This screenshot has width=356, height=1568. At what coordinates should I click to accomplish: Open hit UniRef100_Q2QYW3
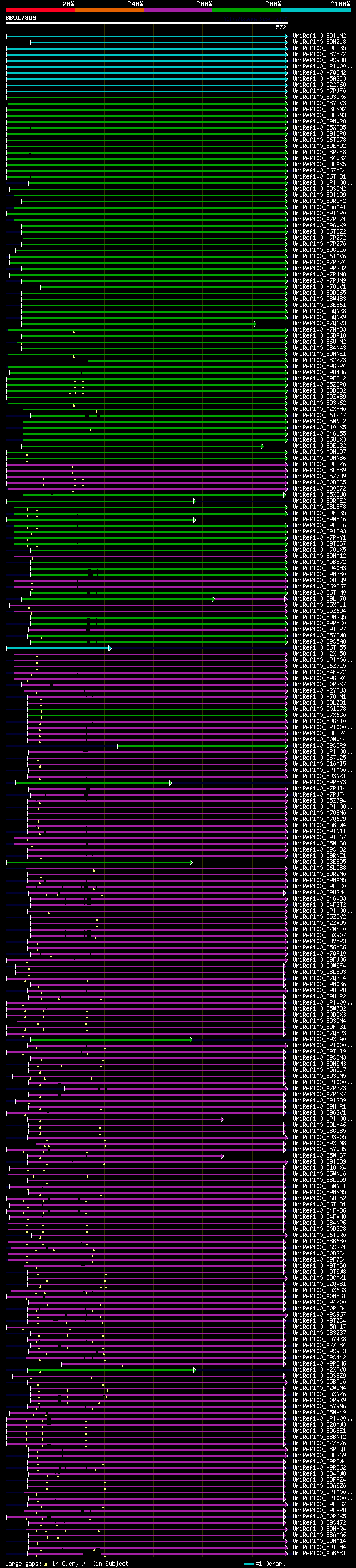319,1424
